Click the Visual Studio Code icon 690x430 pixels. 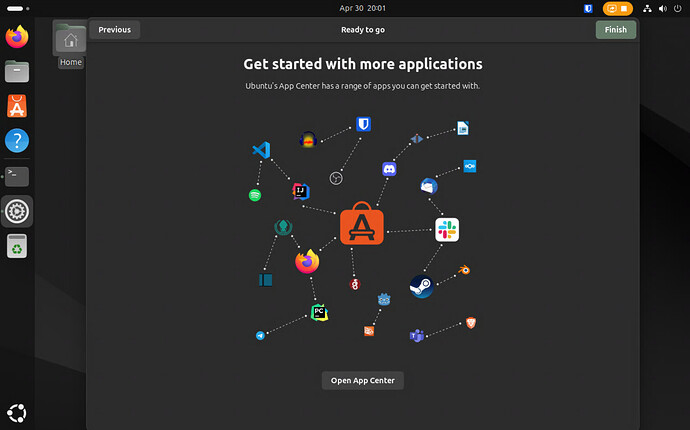coord(261,150)
